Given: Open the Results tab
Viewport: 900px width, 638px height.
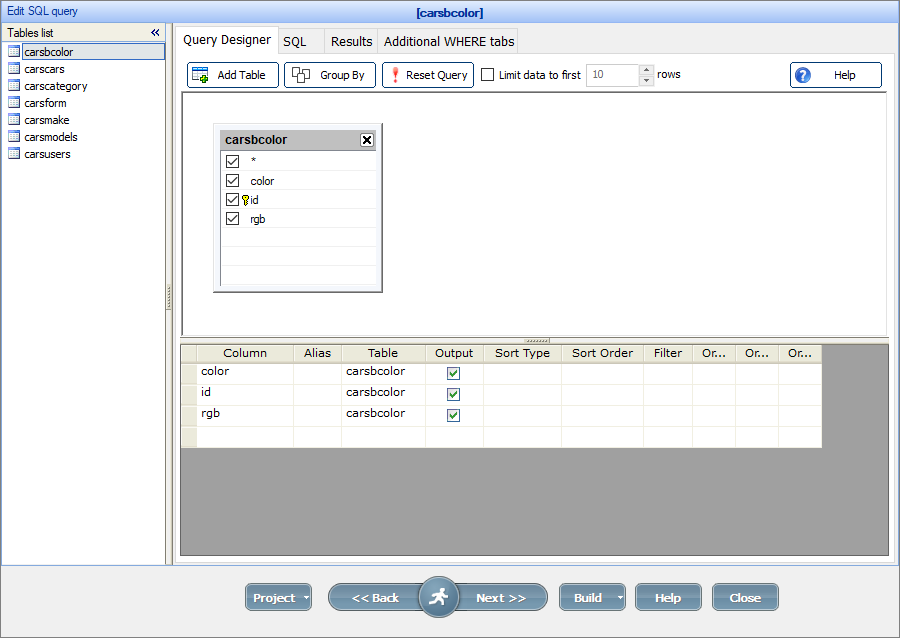Looking at the screenshot, I should click(351, 41).
